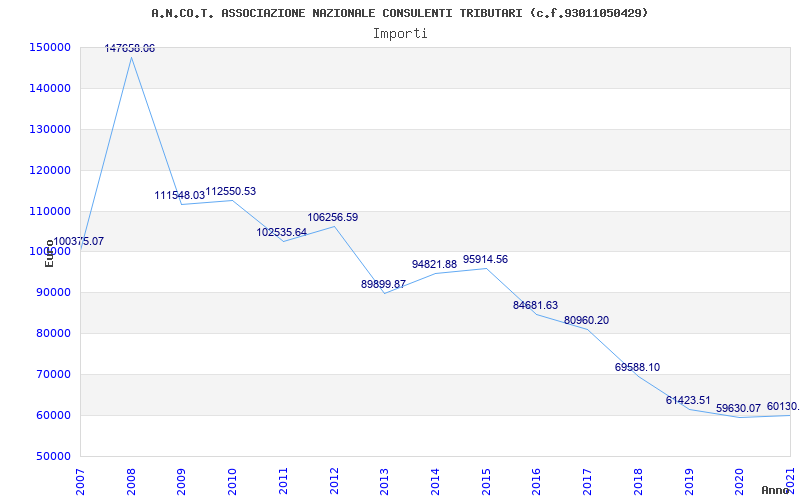Click x-axis year 2020
Image resolution: width=800 pixels, height=500 pixels.
tap(739, 482)
